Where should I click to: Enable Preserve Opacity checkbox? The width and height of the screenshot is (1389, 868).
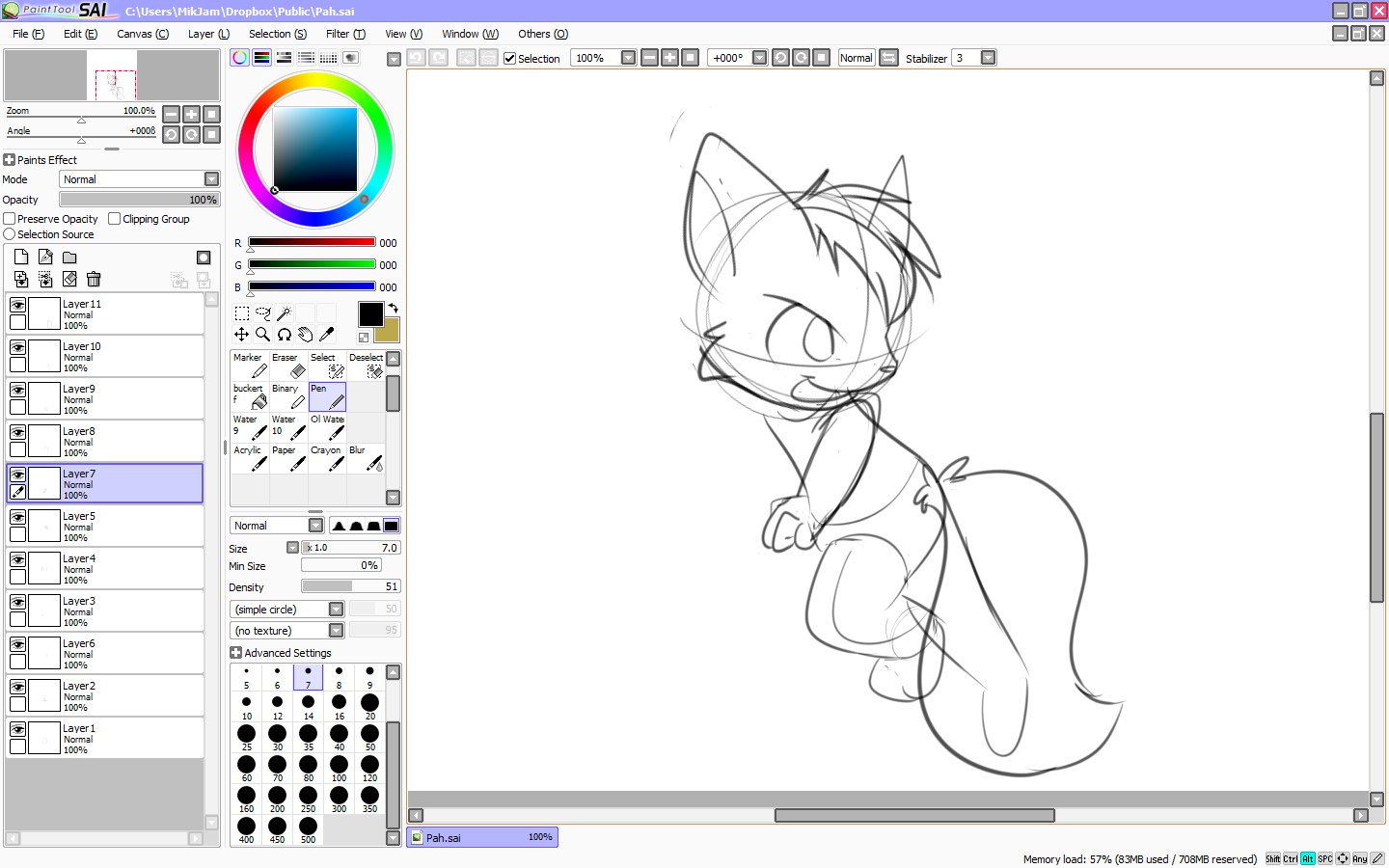pyautogui.click(x=9, y=219)
